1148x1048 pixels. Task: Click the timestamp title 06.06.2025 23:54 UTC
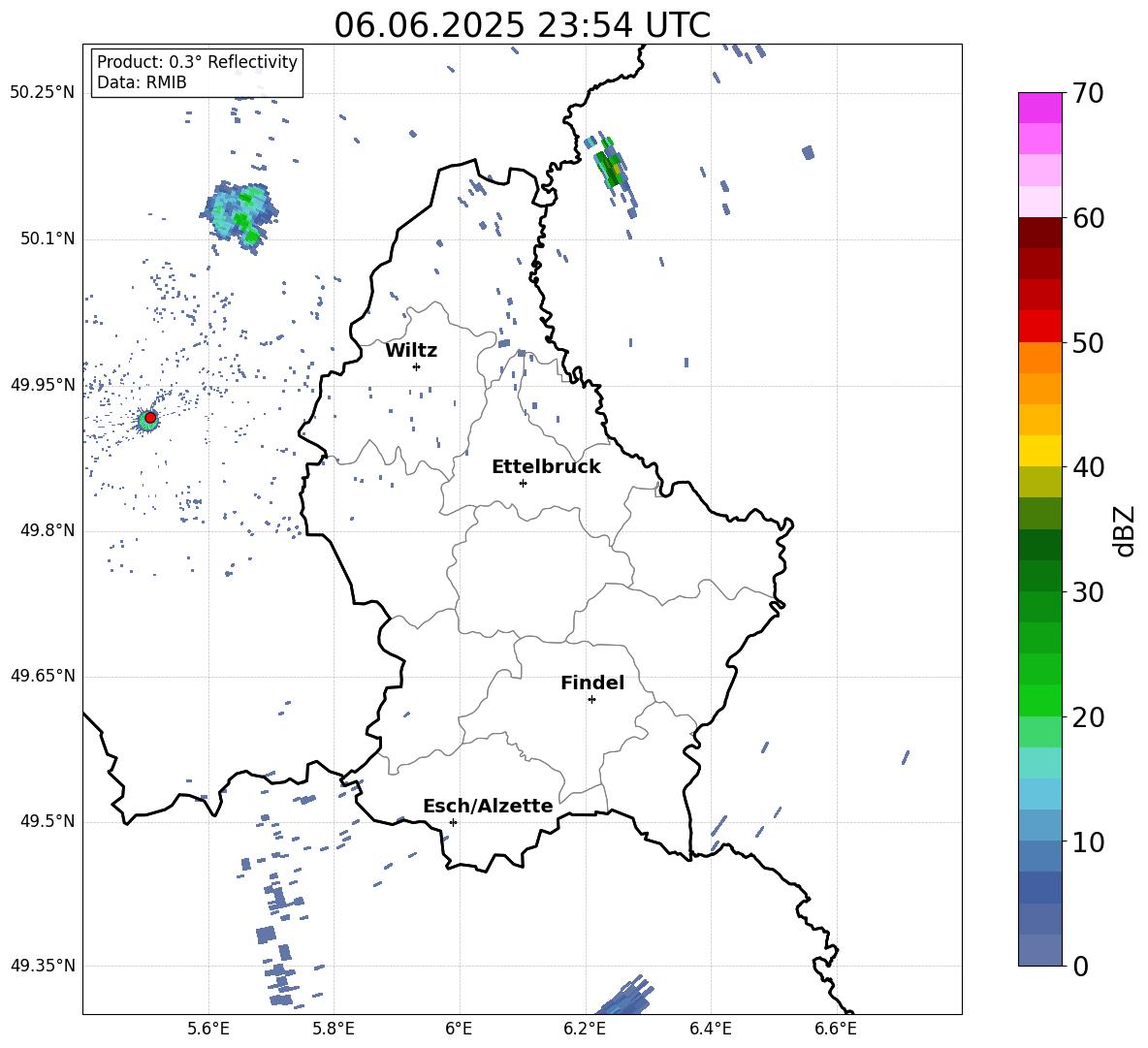coord(522,25)
